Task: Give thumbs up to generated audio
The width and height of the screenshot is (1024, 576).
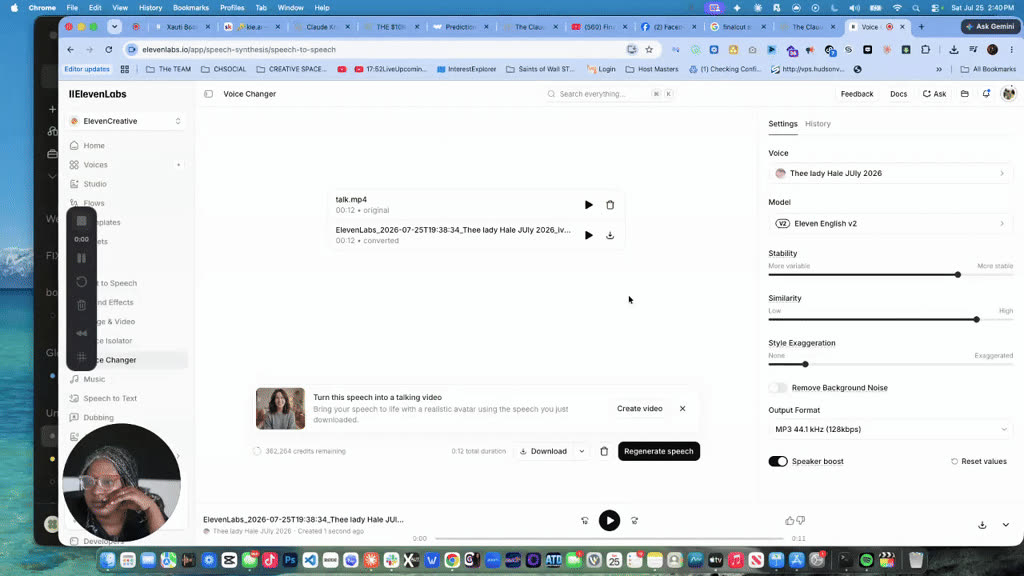Action: (790, 520)
